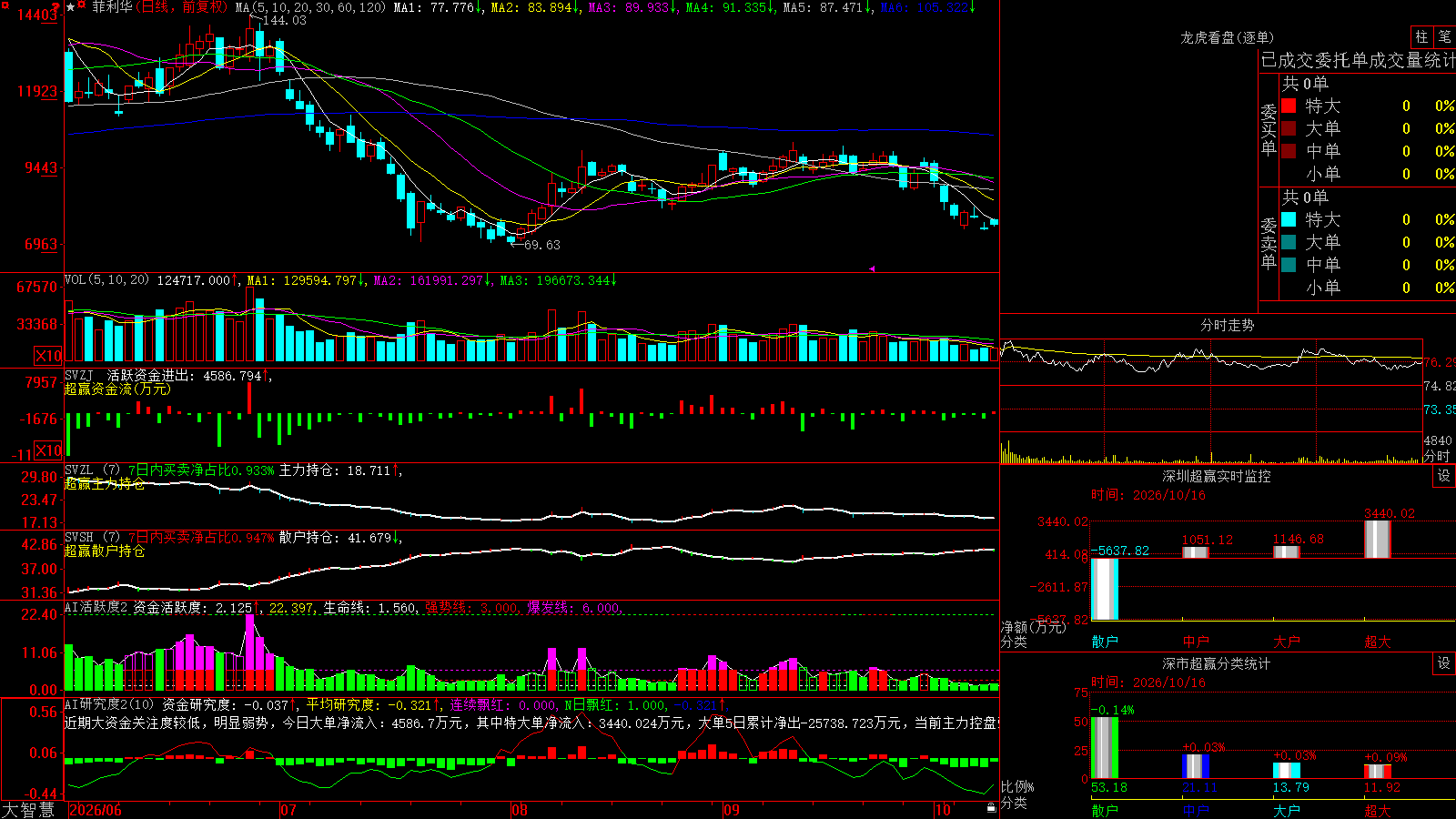Click the lock icon on the time axis
Viewport: 1456px width, 819px height.
click(992, 808)
